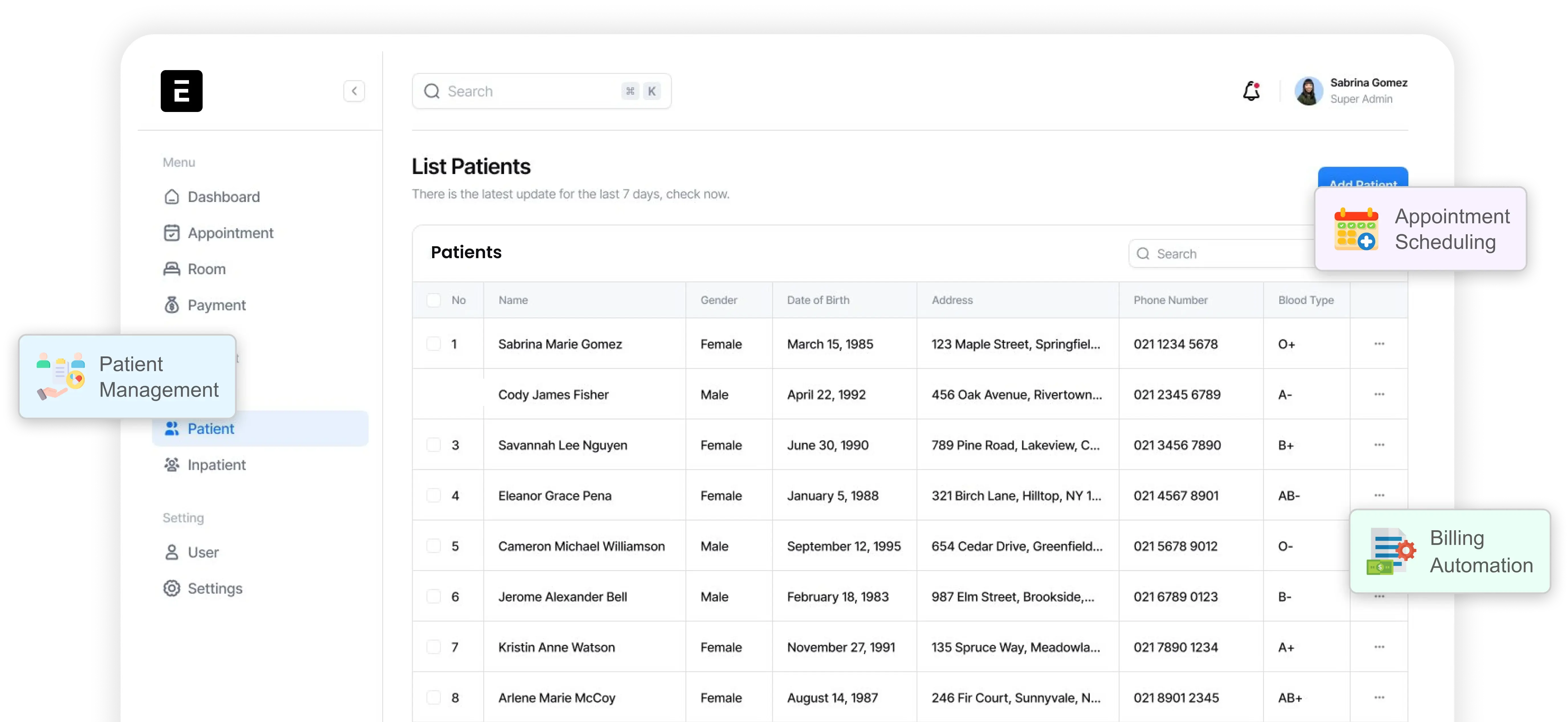Click inside the Patients table search field
Image resolution: width=1568 pixels, height=722 pixels.
[1211, 253]
